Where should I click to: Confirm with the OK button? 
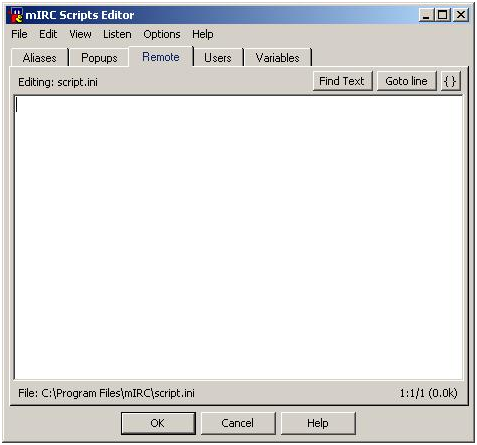tap(158, 423)
